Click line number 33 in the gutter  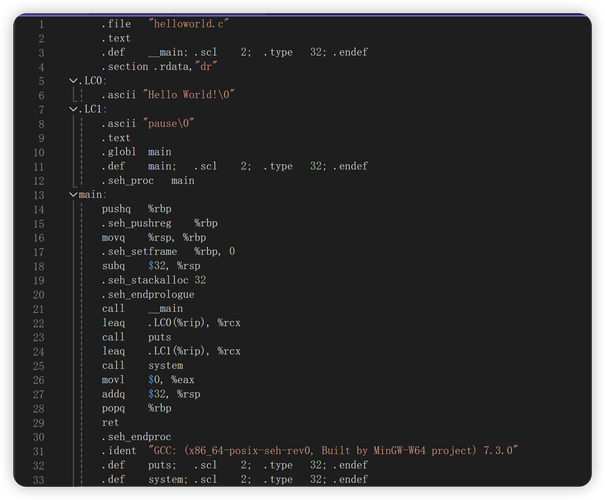point(38,480)
